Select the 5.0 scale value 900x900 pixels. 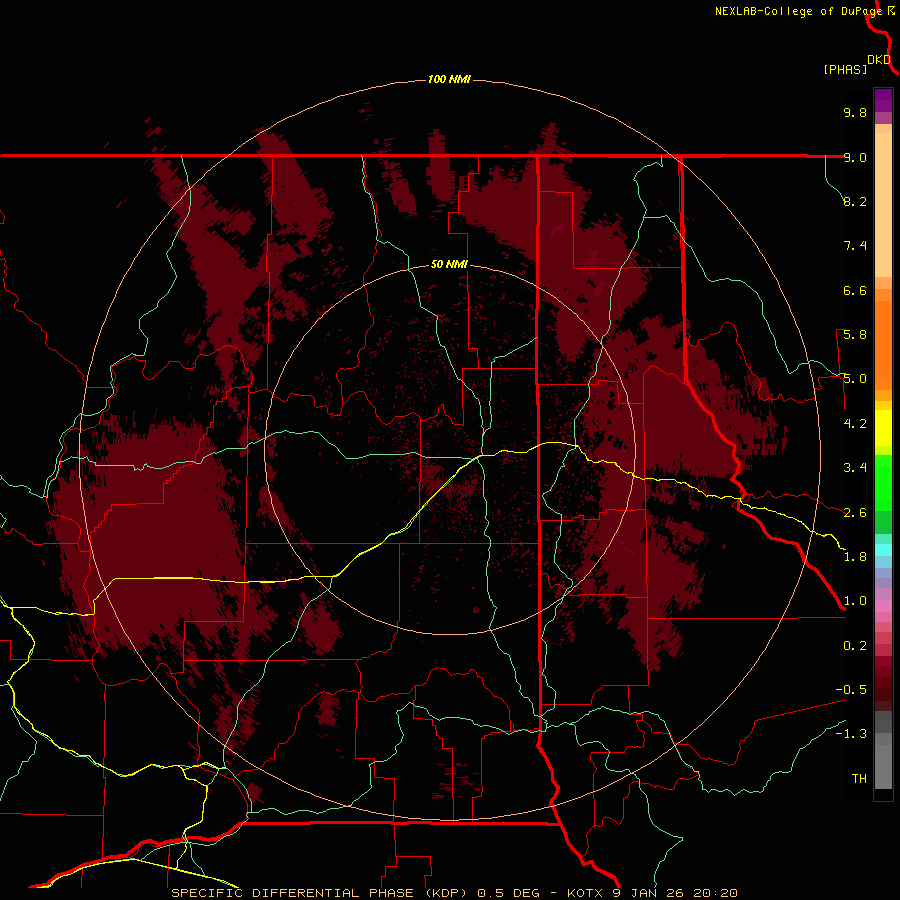point(855,379)
